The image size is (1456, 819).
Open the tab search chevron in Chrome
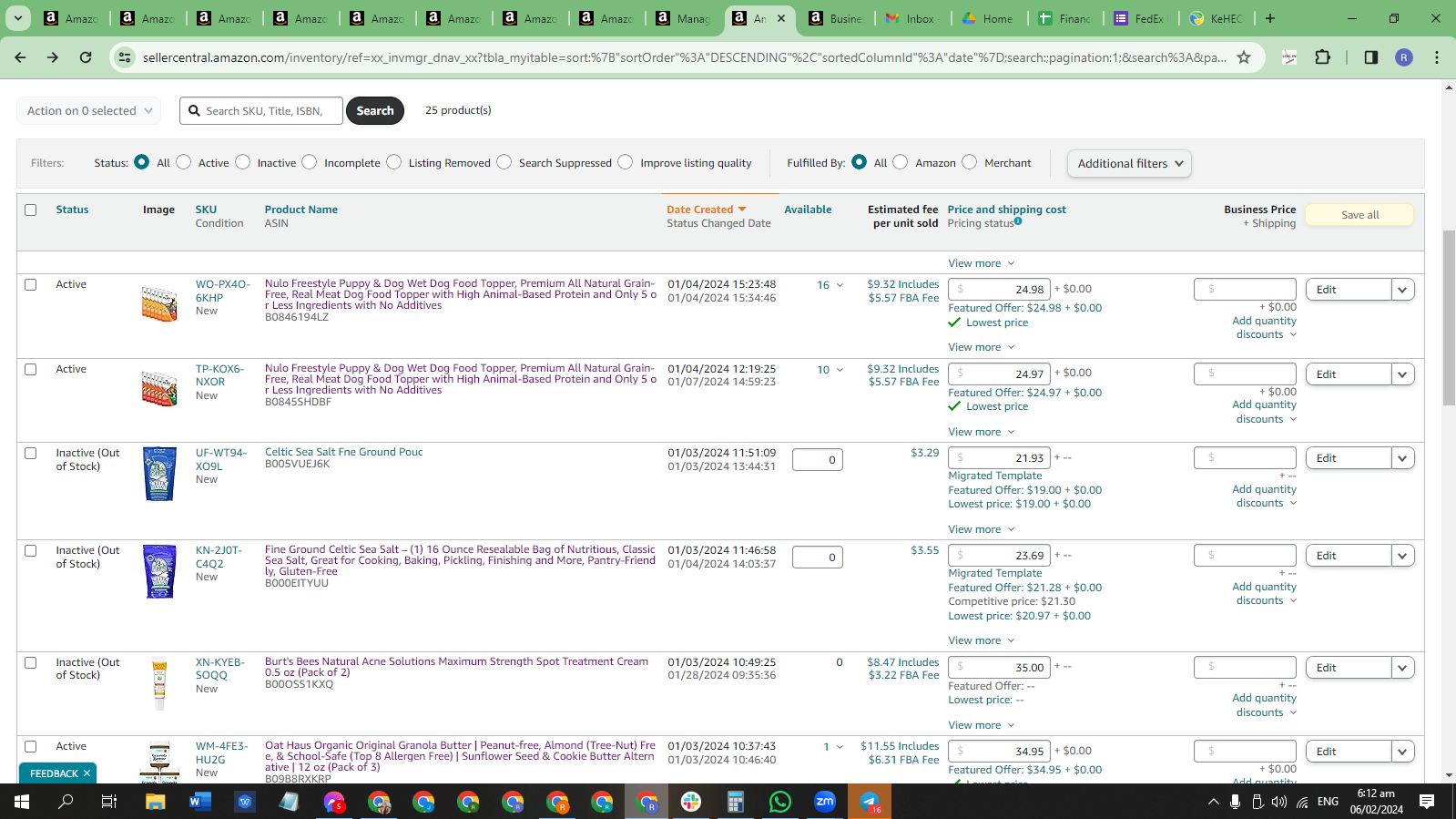[x=18, y=18]
